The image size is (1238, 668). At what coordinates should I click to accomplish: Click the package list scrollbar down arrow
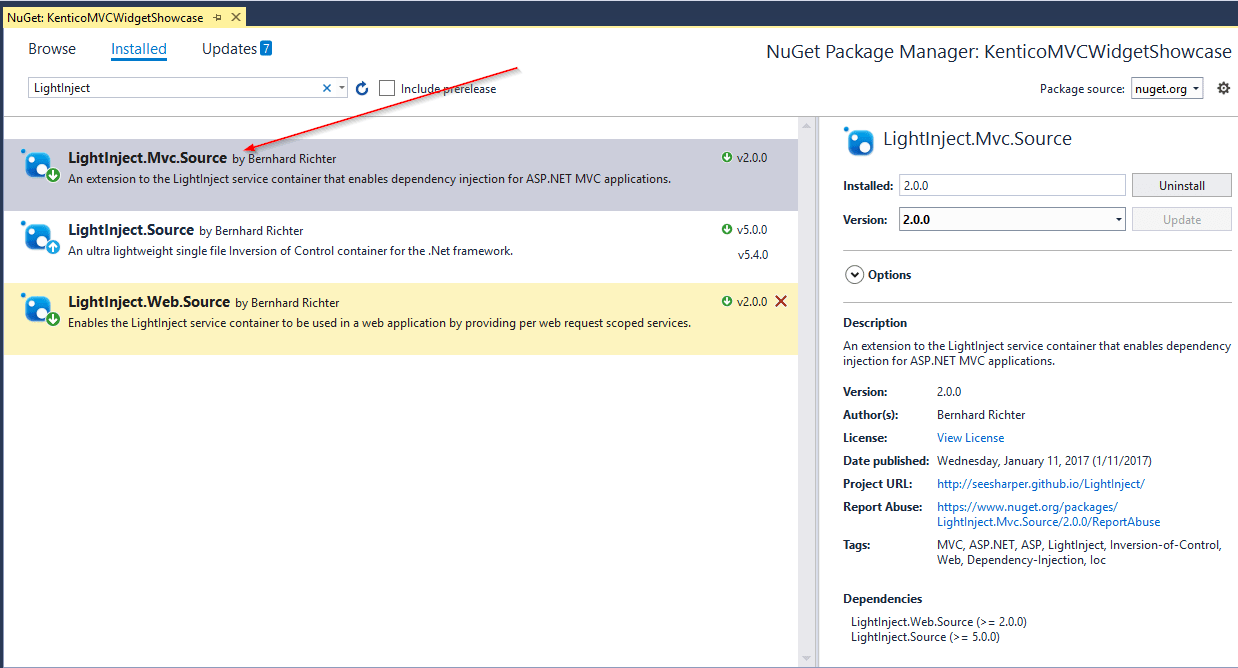pyautogui.click(x=806, y=658)
